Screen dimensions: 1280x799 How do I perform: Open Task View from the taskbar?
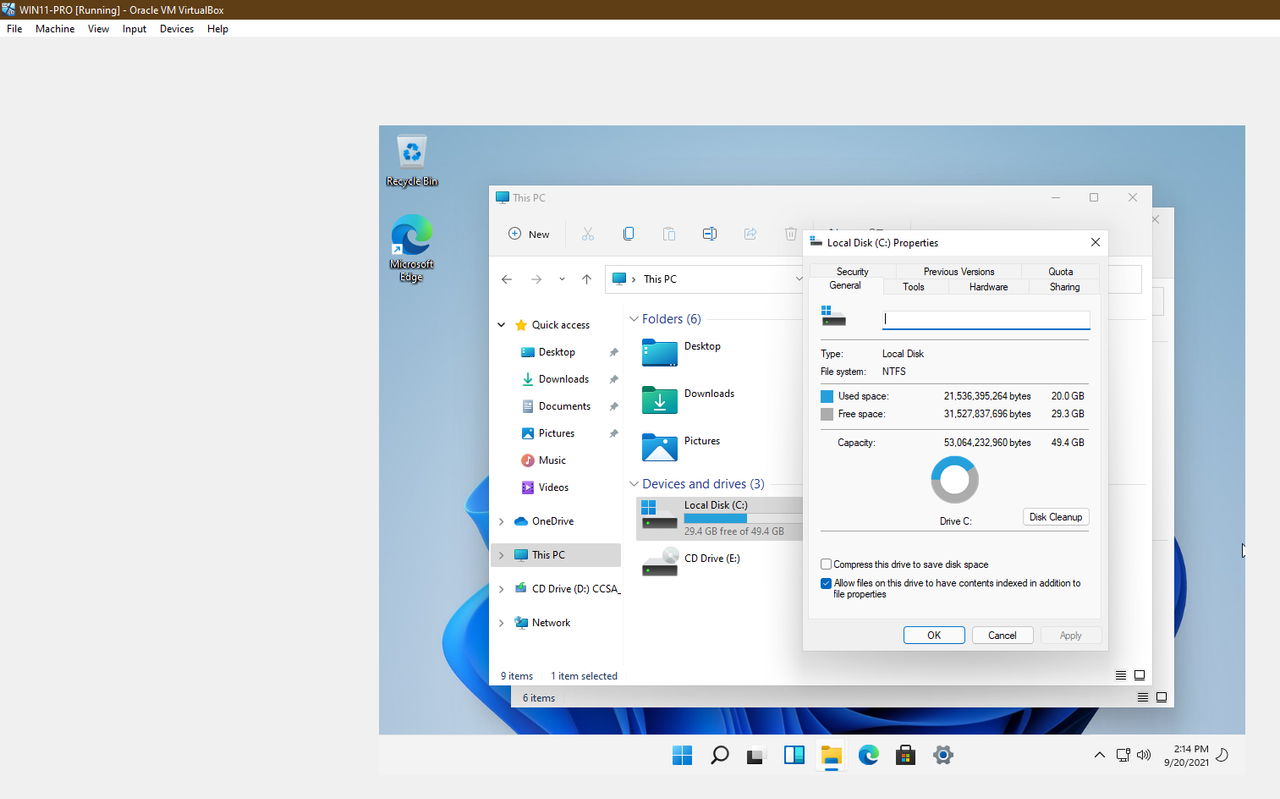point(757,755)
